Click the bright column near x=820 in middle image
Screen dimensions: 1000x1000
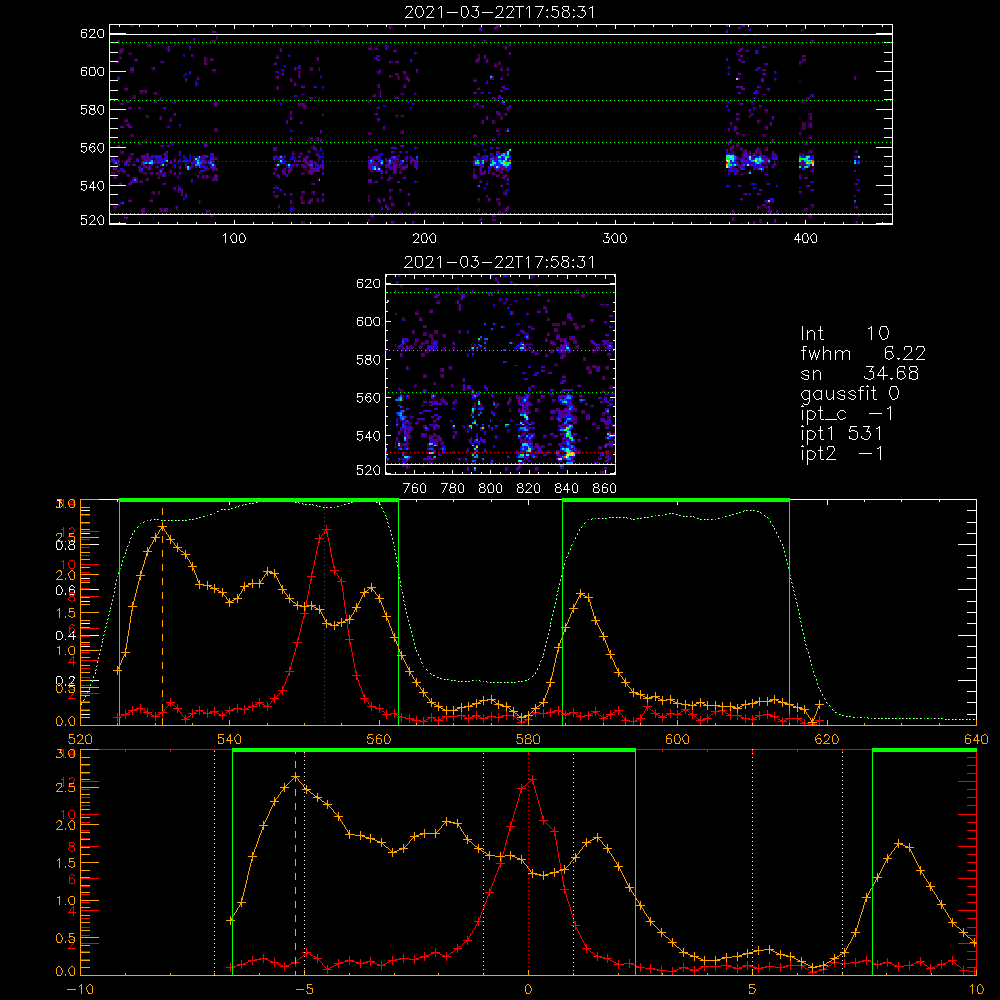(x=525, y=429)
